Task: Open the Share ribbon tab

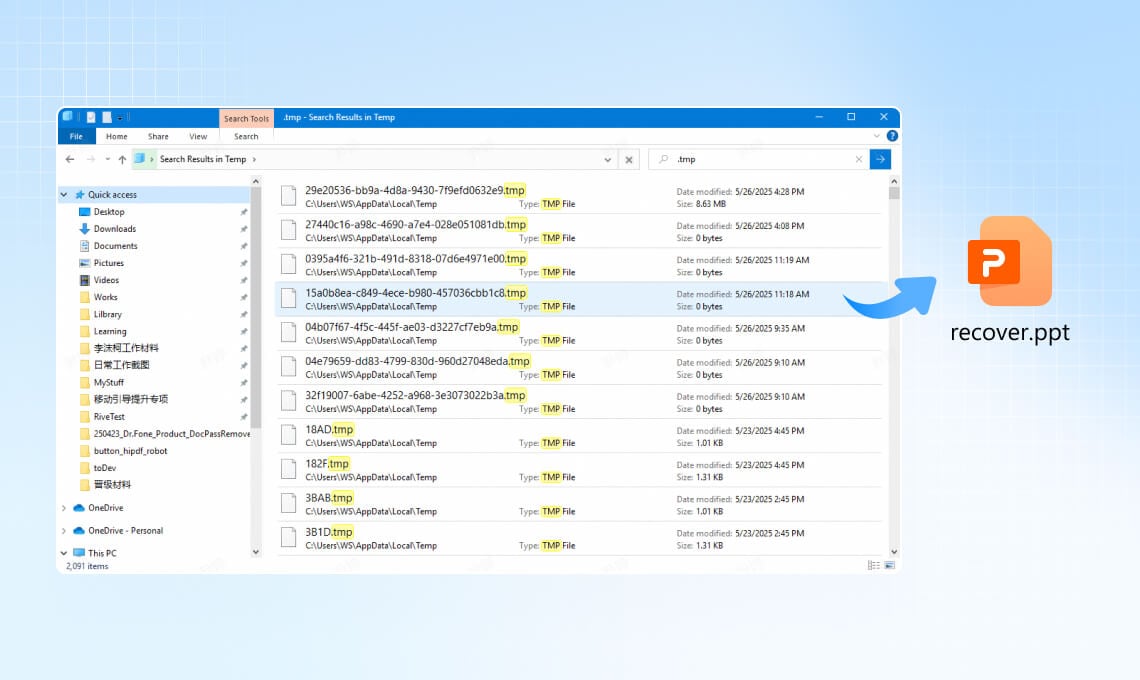Action: [x=158, y=136]
